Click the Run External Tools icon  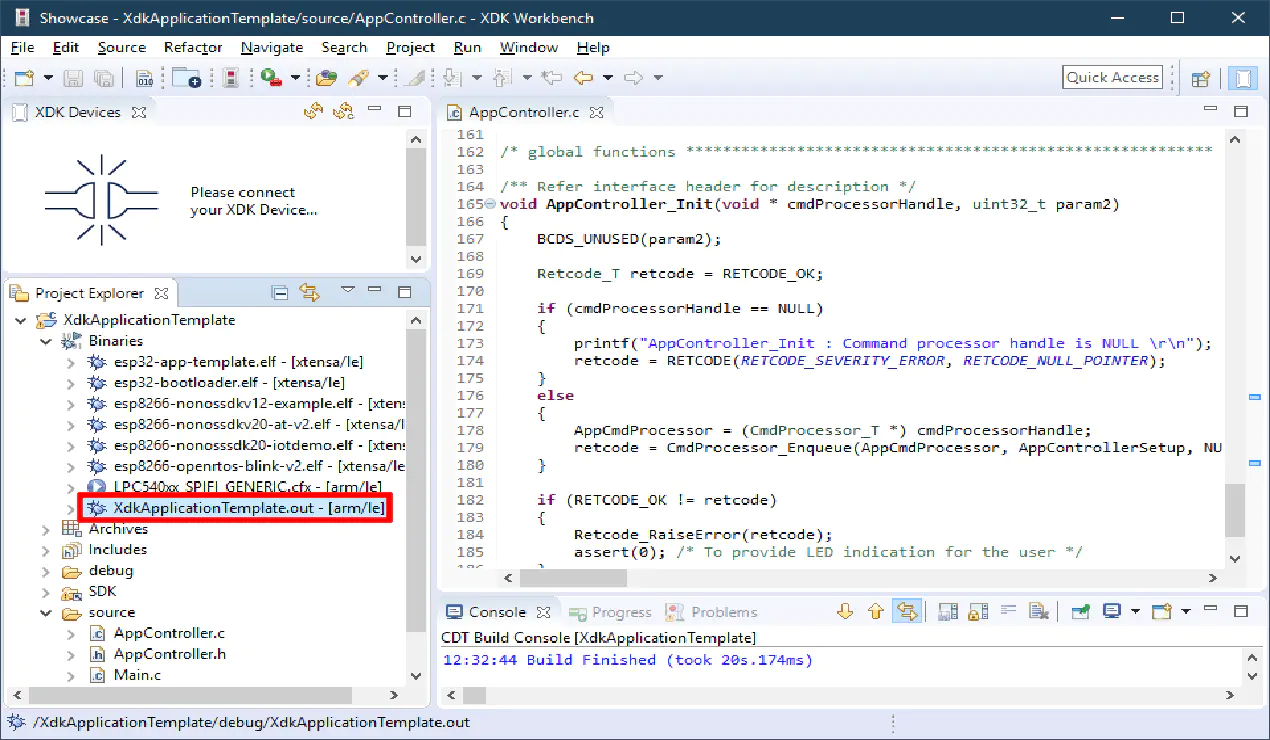[x=272, y=78]
